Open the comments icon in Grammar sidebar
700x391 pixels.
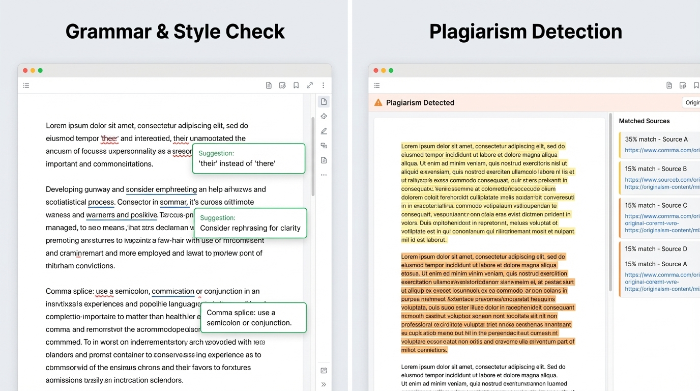coord(324,146)
